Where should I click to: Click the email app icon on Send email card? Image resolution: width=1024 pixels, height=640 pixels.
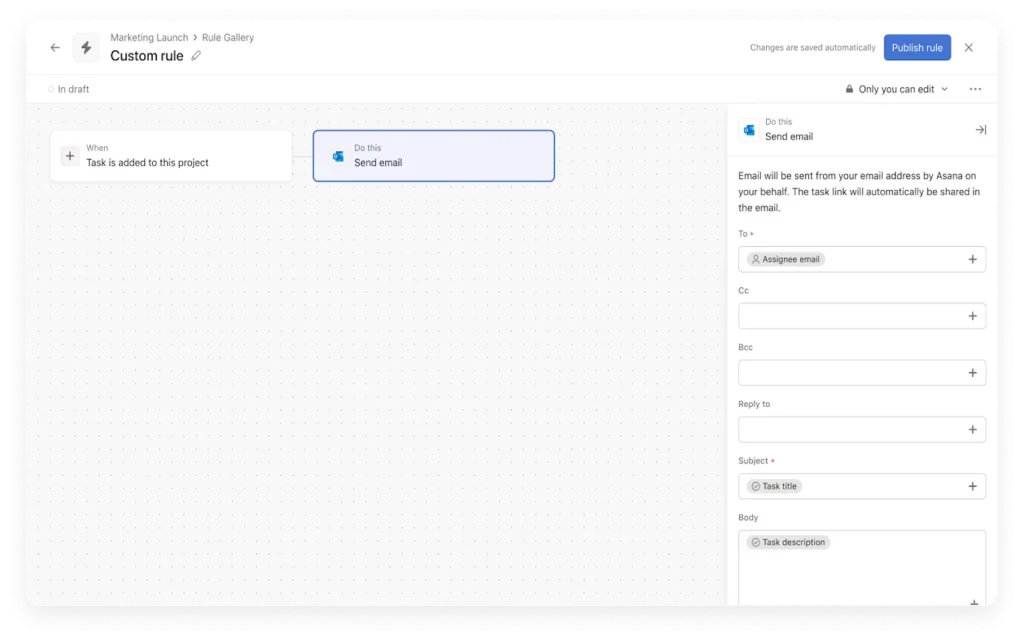pos(339,155)
